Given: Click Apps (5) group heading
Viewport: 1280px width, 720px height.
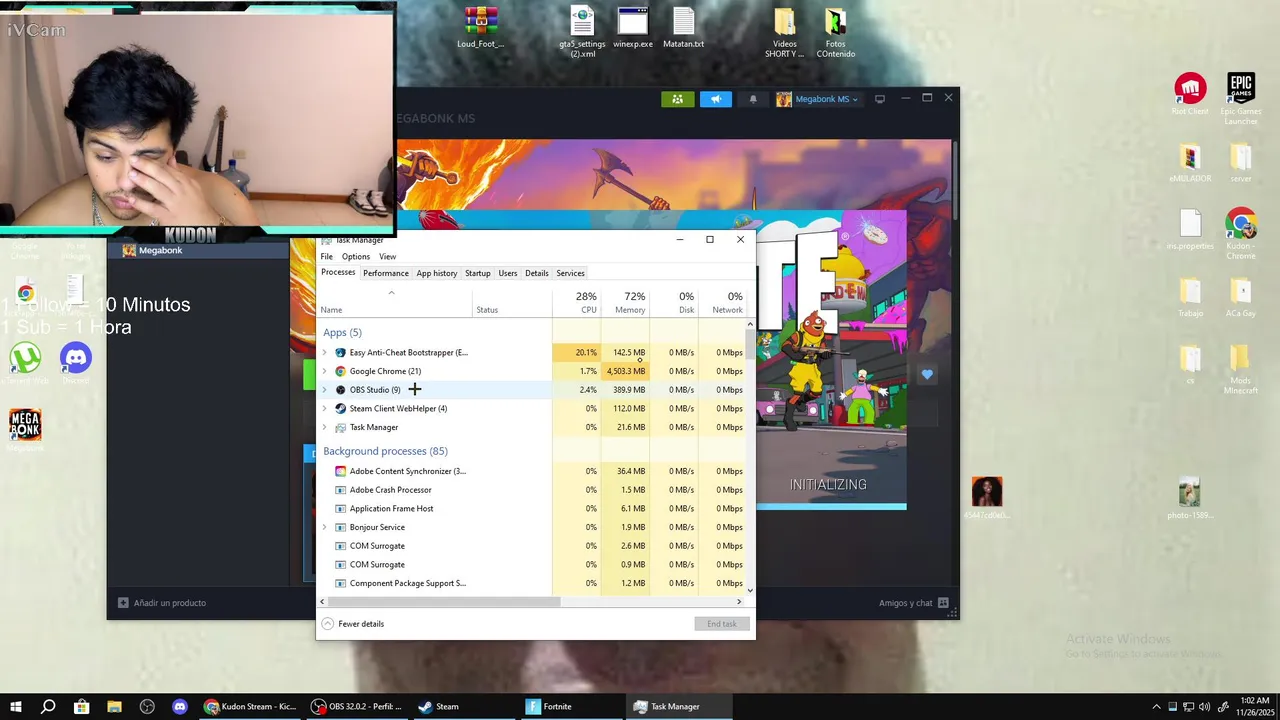Looking at the screenshot, I should (342, 332).
